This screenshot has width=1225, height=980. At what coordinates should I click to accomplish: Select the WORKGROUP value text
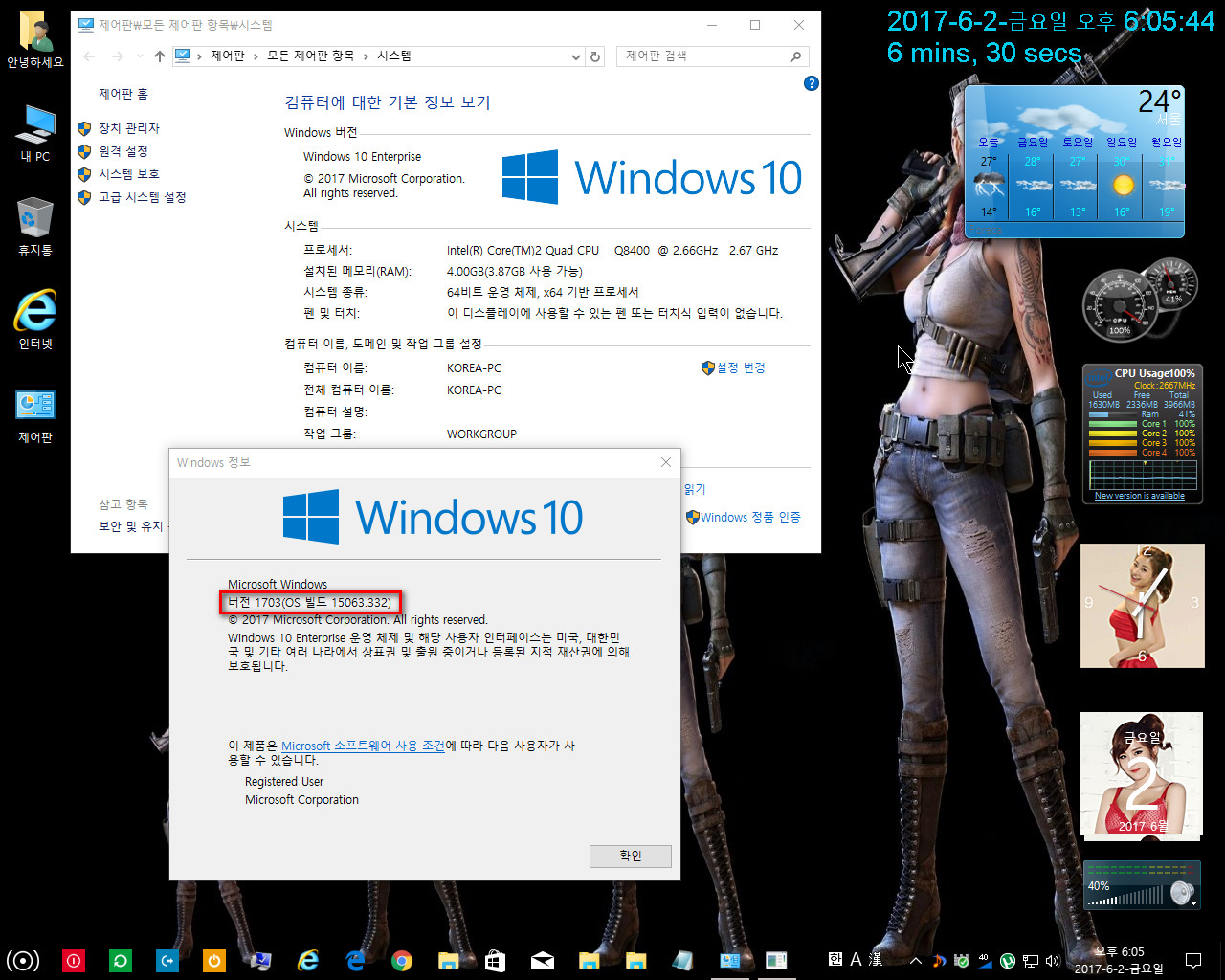481,434
